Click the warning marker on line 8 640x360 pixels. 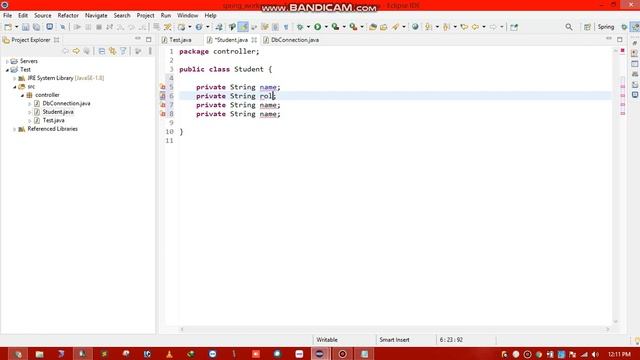tap(163, 114)
